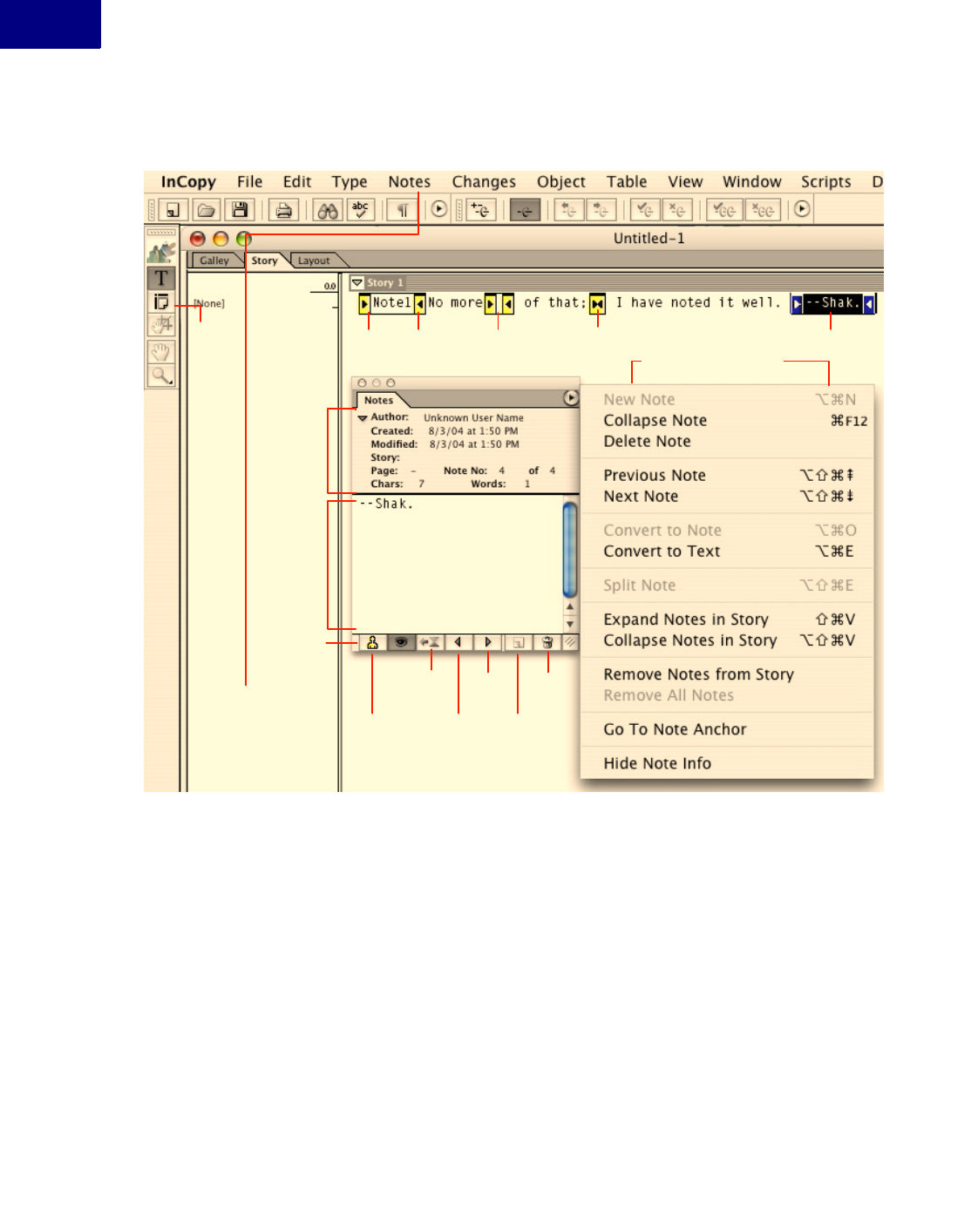Choose Hide Note Info menu item
The height and width of the screenshot is (1232, 971).
pos(728,763)
